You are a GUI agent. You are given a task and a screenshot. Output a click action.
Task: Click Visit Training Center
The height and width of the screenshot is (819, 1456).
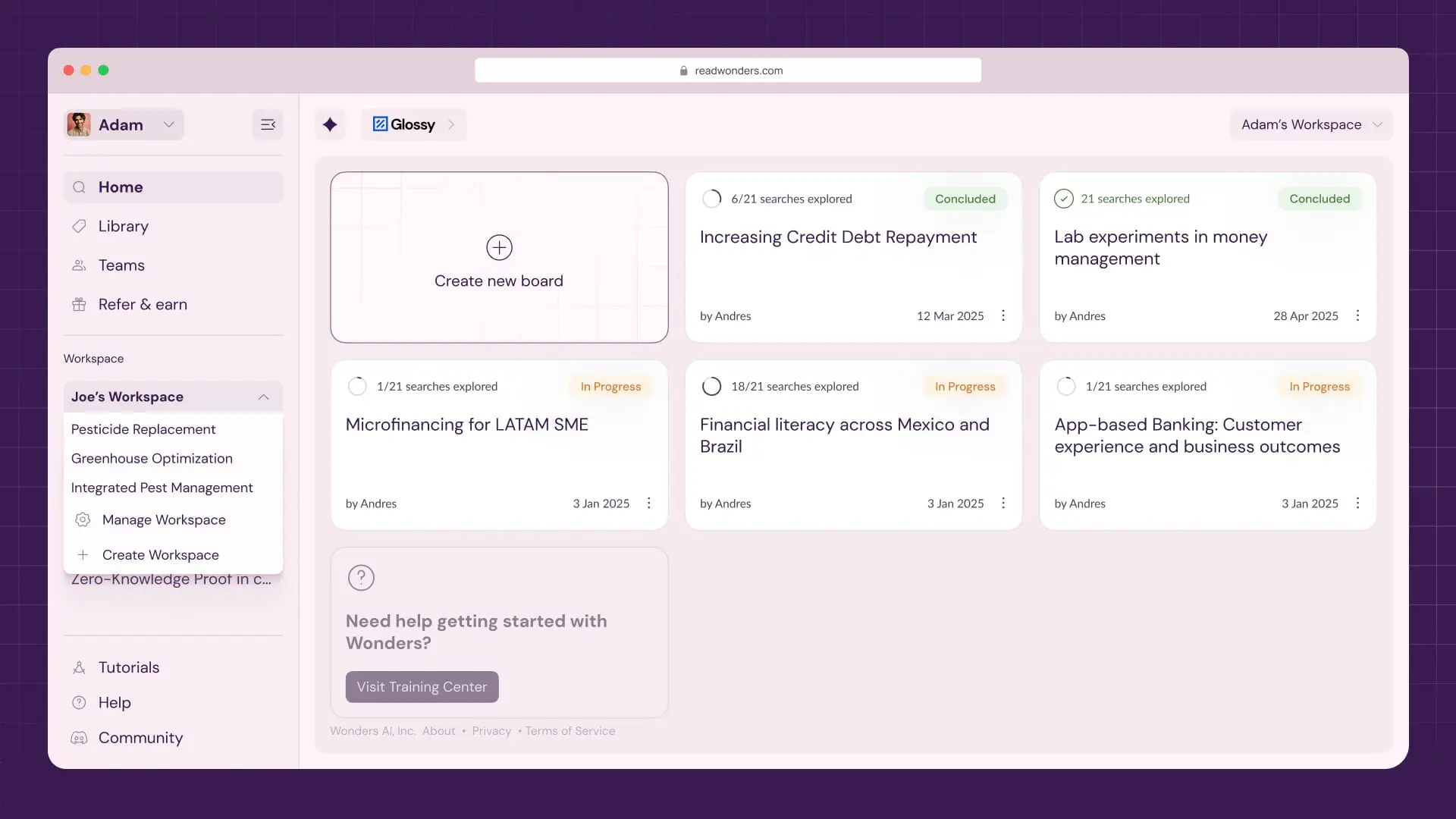(422, 686)
